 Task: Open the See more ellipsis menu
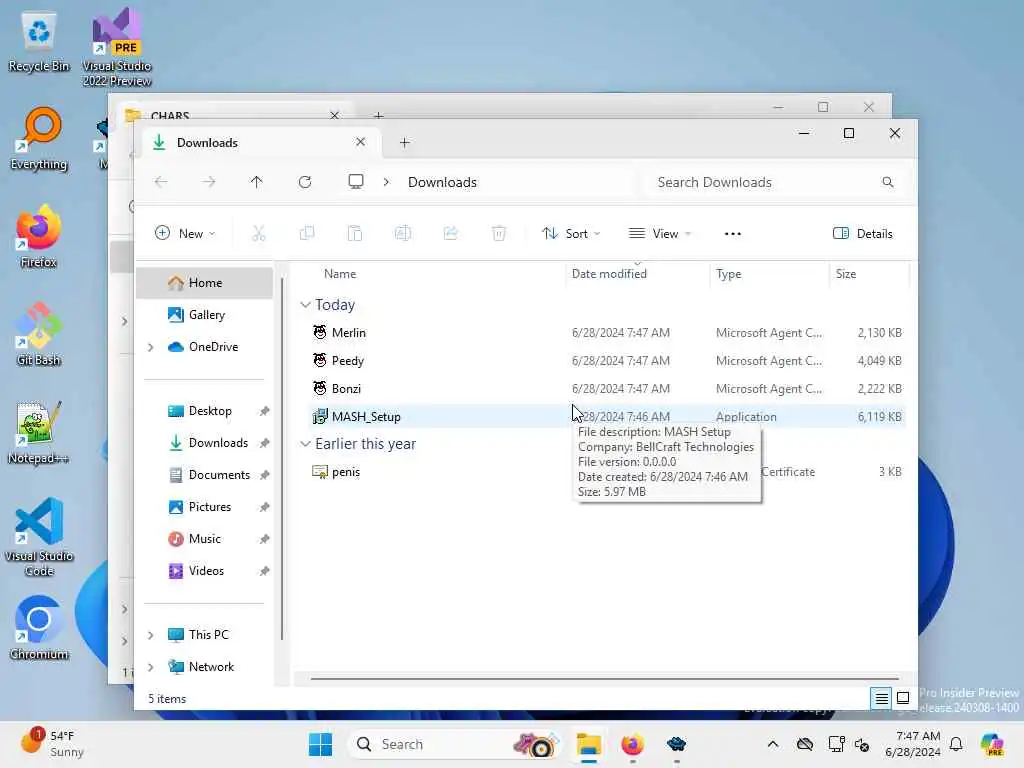click(733, 234)
